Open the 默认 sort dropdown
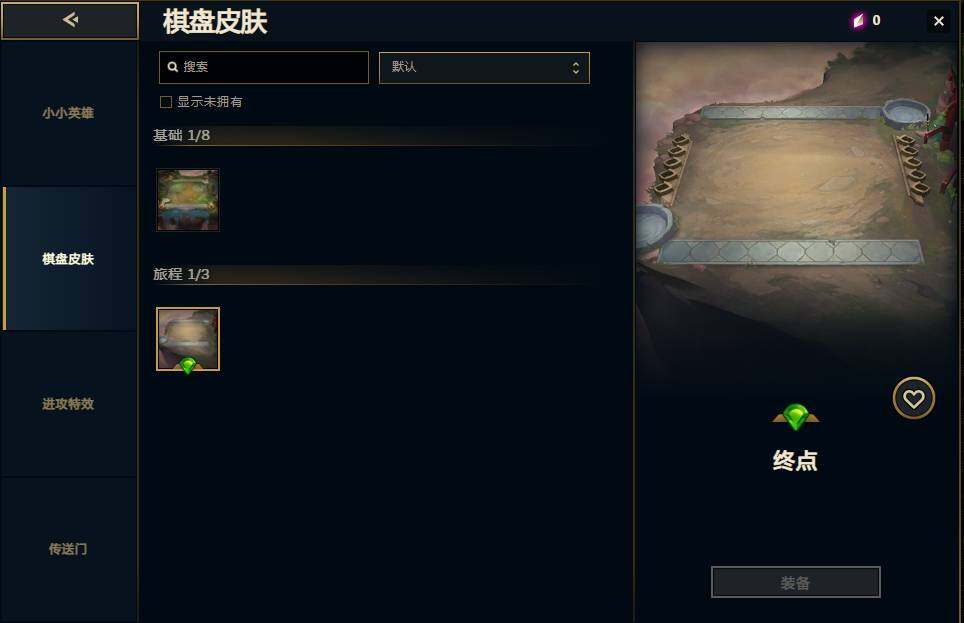 (x=484, y=68)
